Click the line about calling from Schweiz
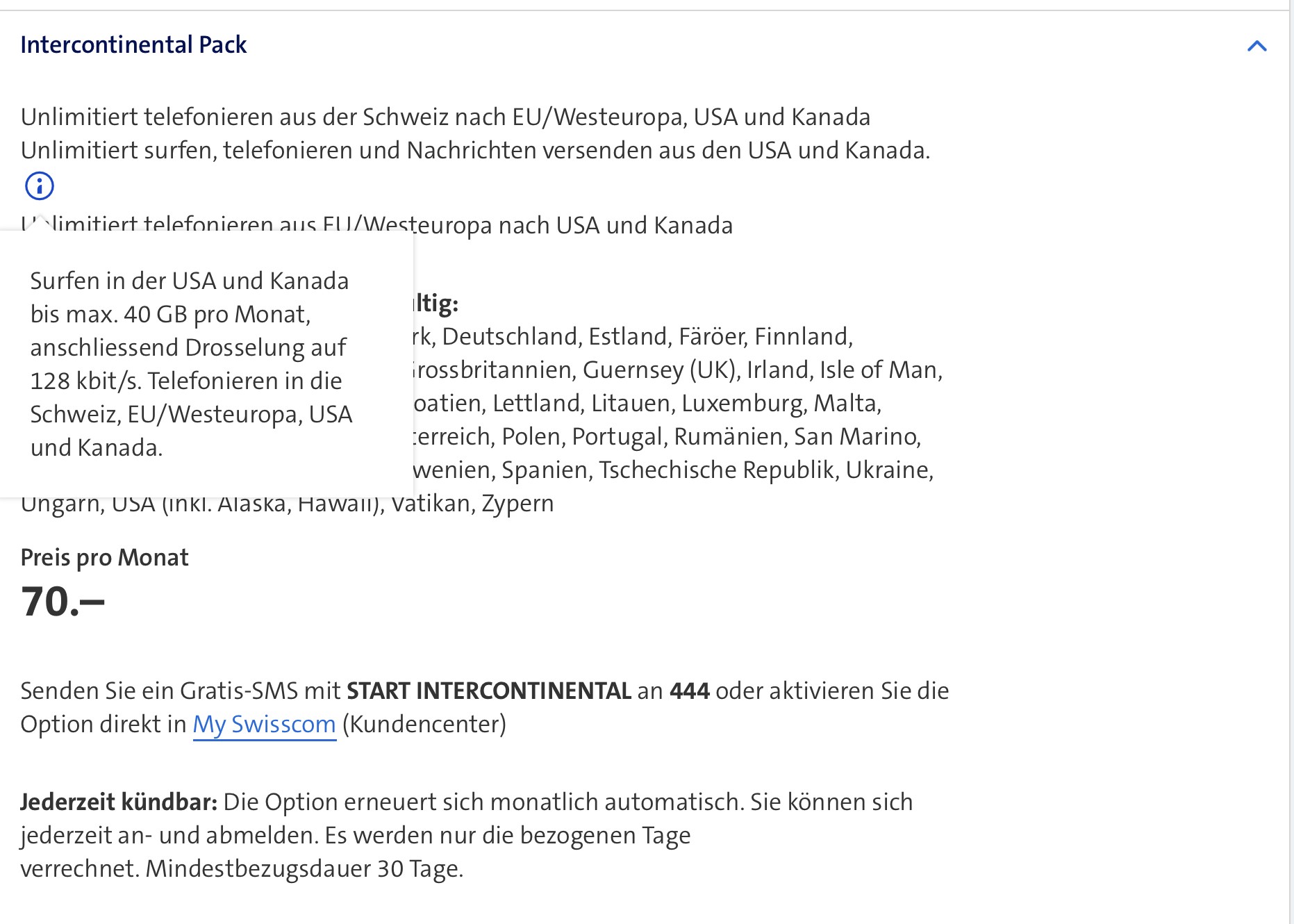Screen dimensions: 1294x924 (x=445, y=117)
